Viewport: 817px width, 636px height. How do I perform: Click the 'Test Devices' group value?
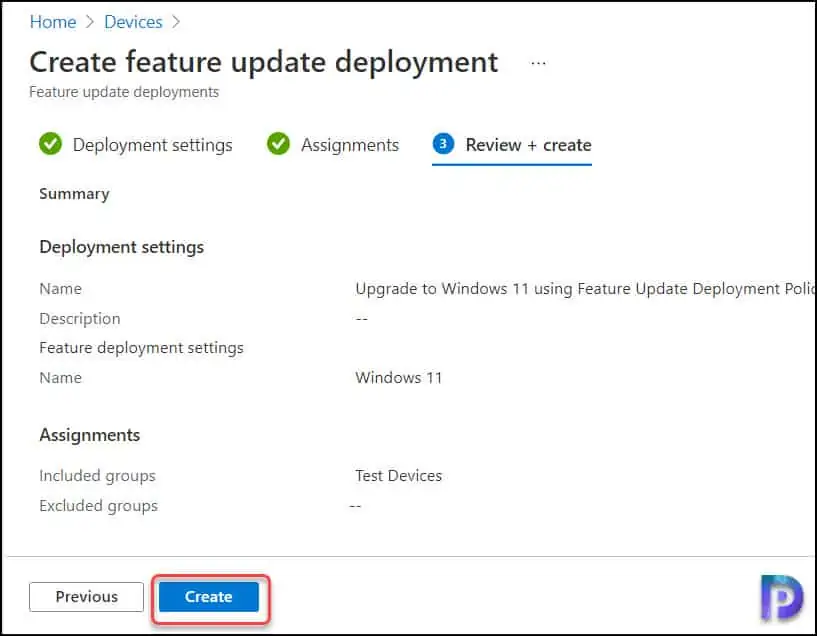[399, 475]
